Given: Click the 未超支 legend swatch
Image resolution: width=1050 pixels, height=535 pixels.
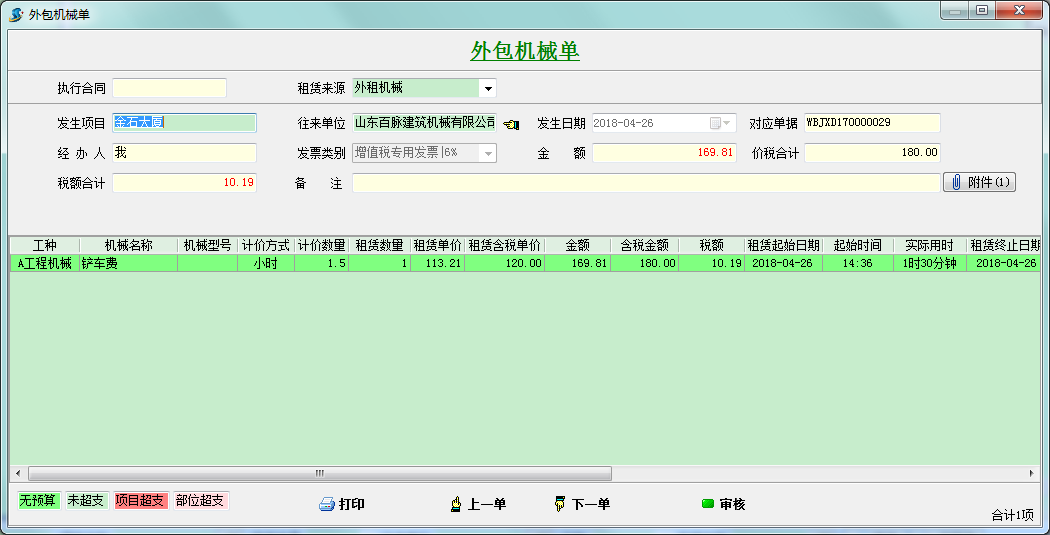Looking at the screenshot, I should (x=86, y=500).
